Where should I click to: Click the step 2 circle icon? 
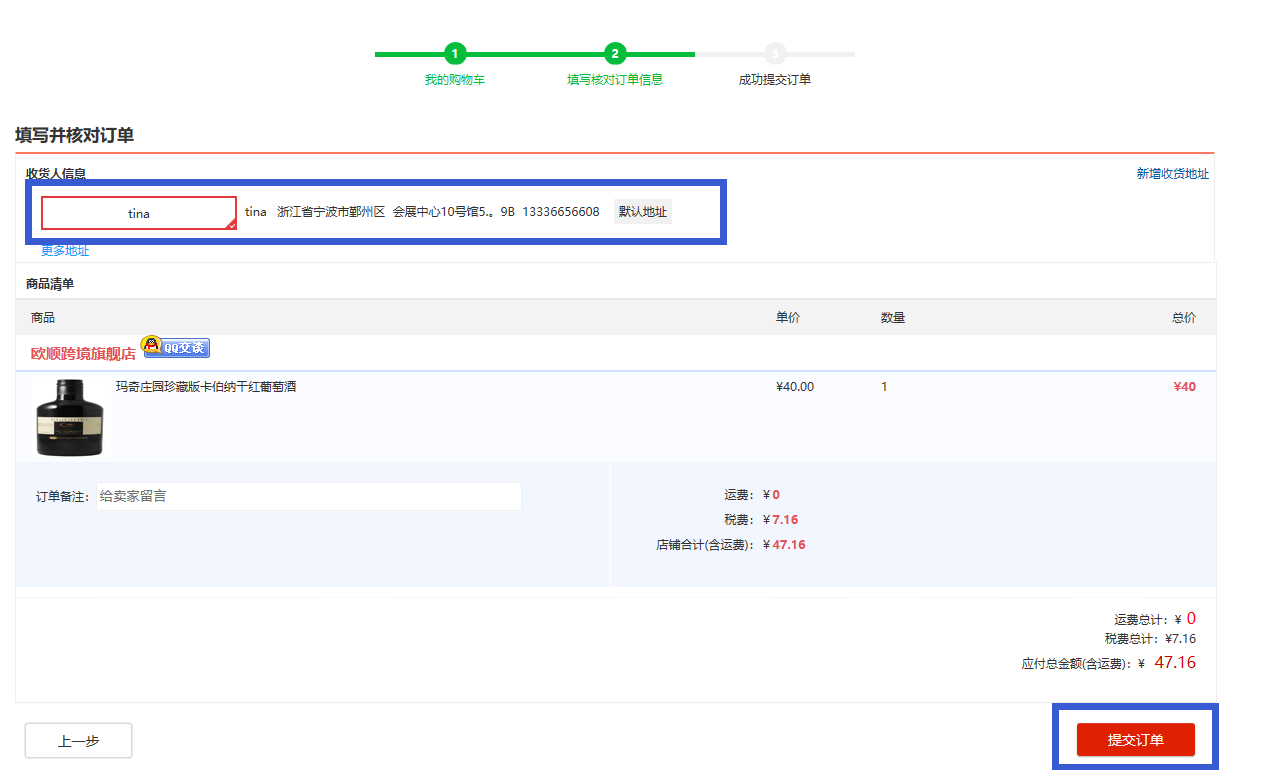point(615,54)
